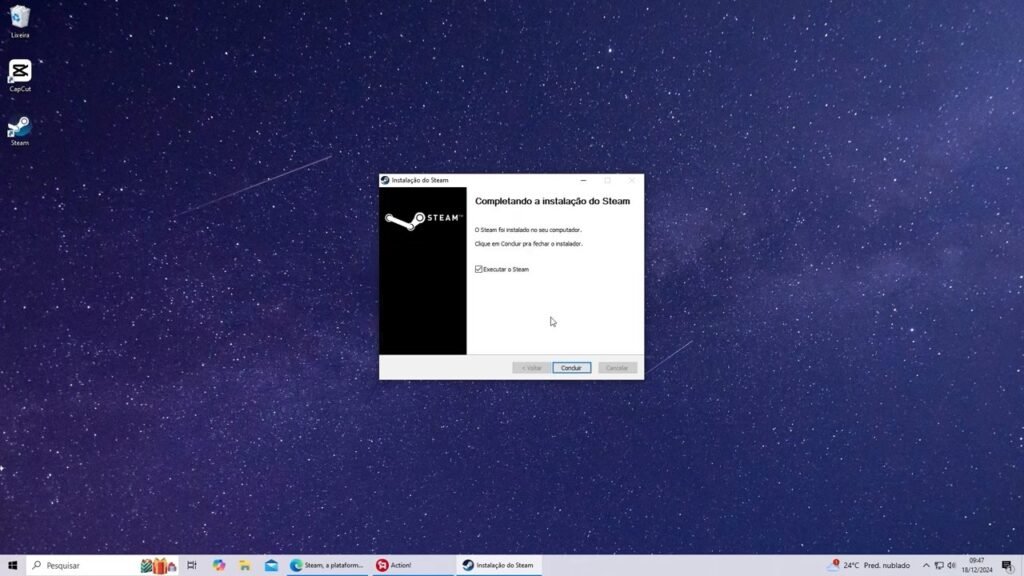Focus the Pesquisar taskbar search box
Image resolution: width=1024 pixels, height=576 pixels.
point(102,566)
